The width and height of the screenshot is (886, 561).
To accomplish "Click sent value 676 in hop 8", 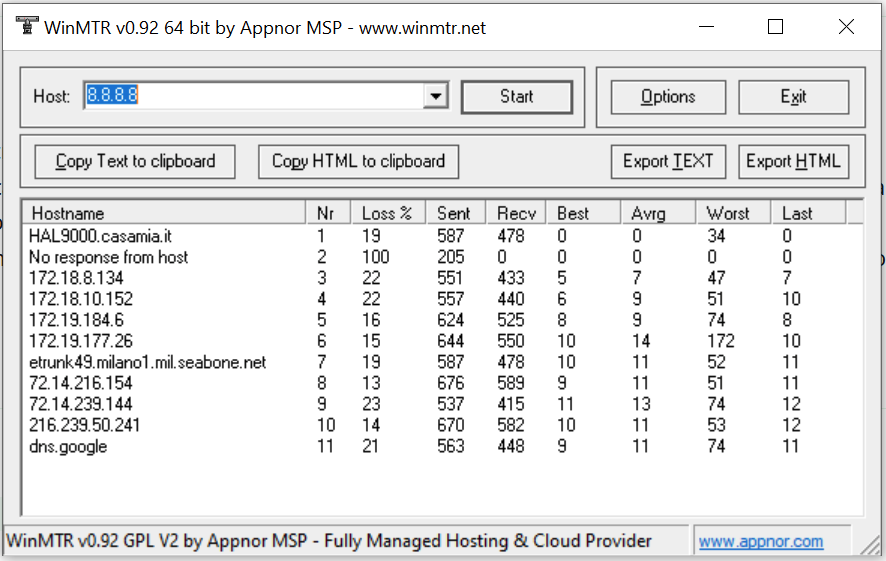I will pyautogui.click(x=450, y=383).
